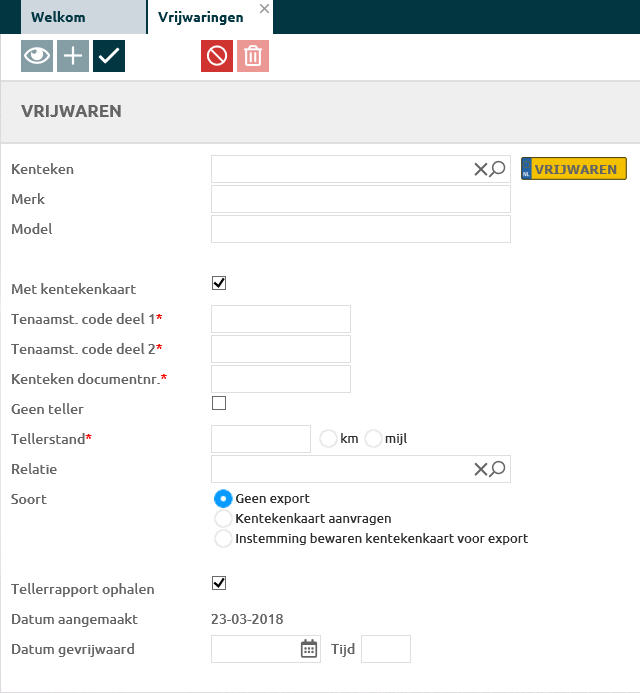Screen dimensions: 640x693
Task: Enable the Geen teller checkbox
Action: tap(219, 403)
